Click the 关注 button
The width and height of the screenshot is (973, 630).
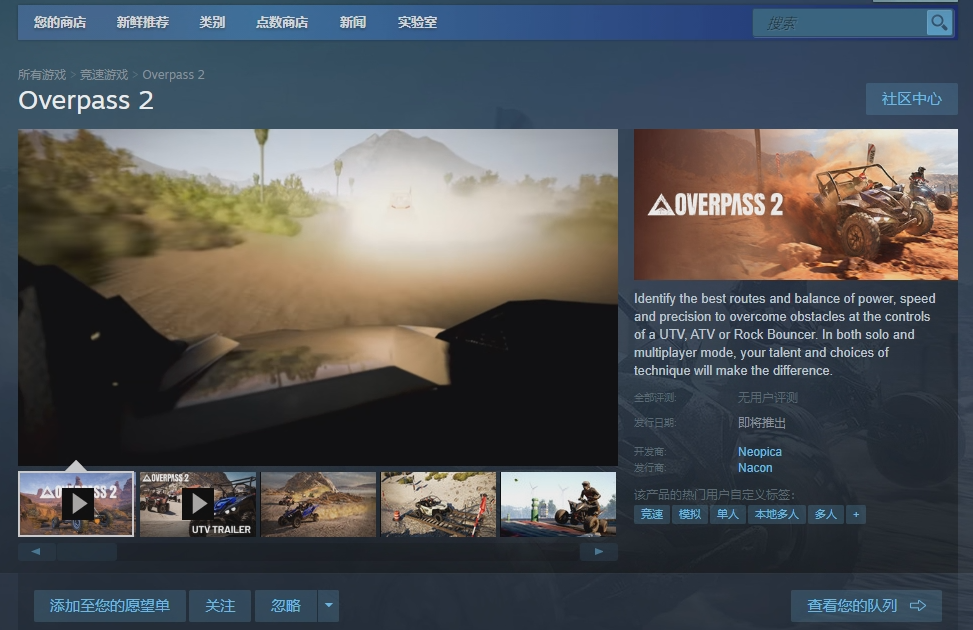coord(220,606)
